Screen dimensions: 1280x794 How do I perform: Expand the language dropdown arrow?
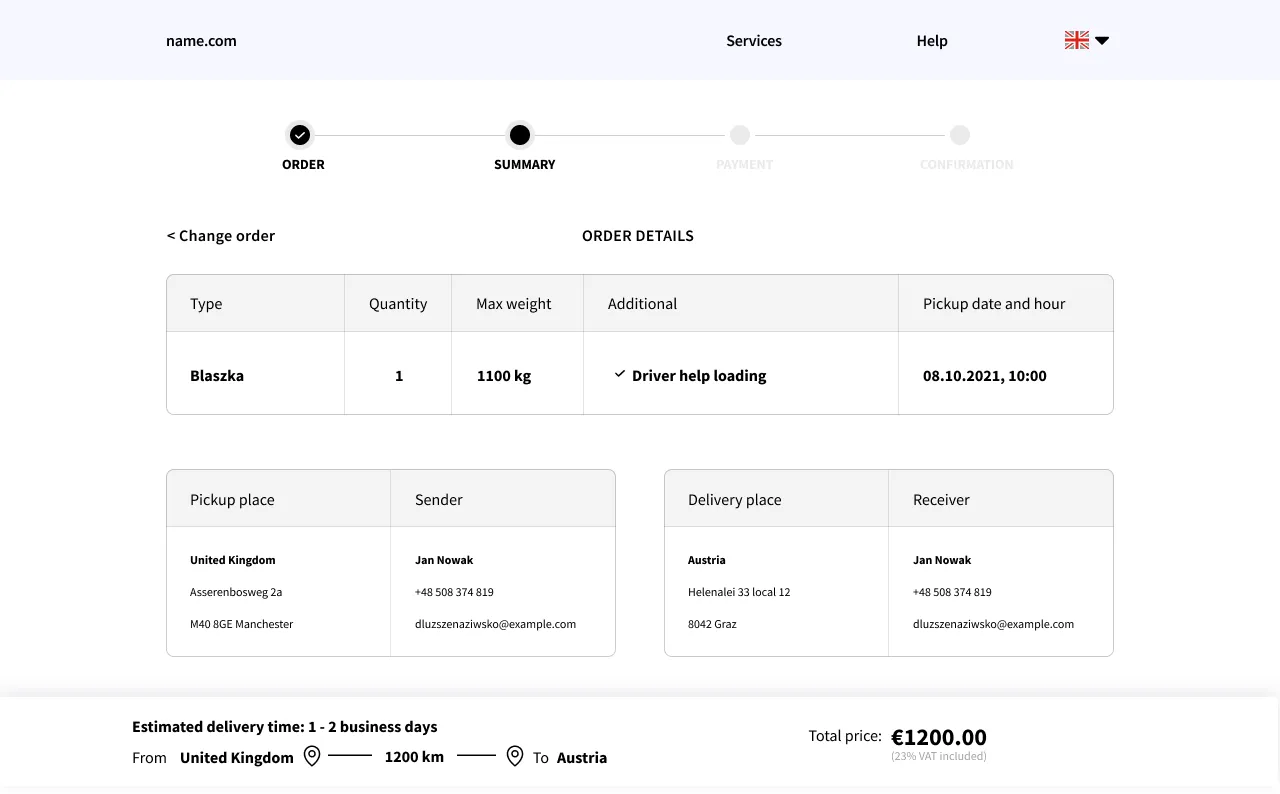point(1102,41)
